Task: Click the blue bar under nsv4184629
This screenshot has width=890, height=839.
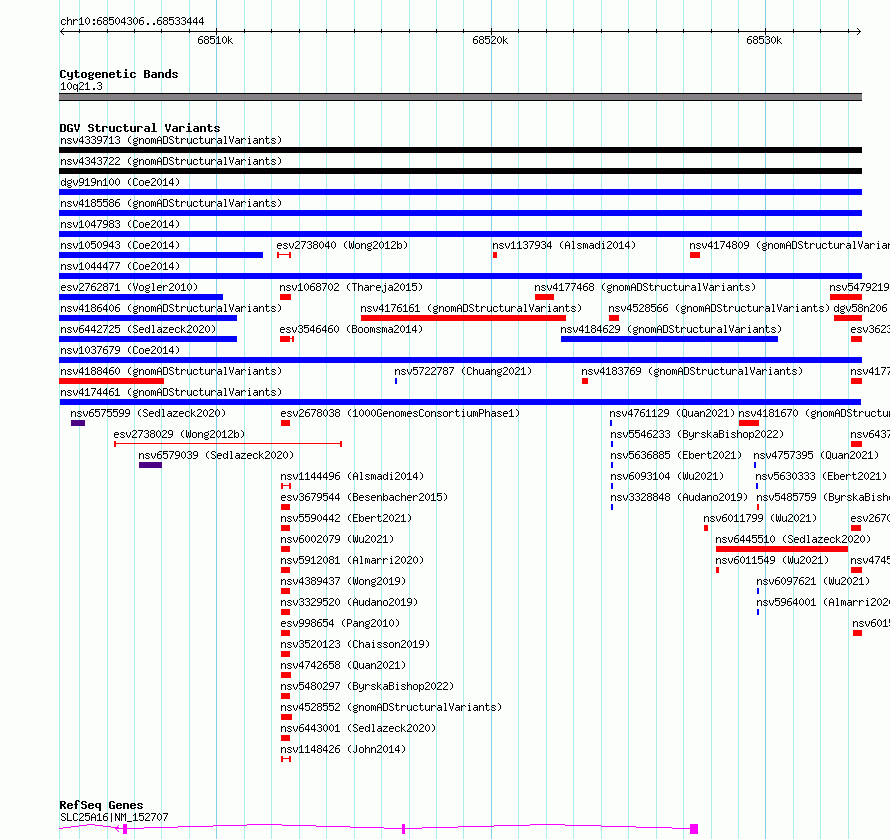Action: click(669, 339)
